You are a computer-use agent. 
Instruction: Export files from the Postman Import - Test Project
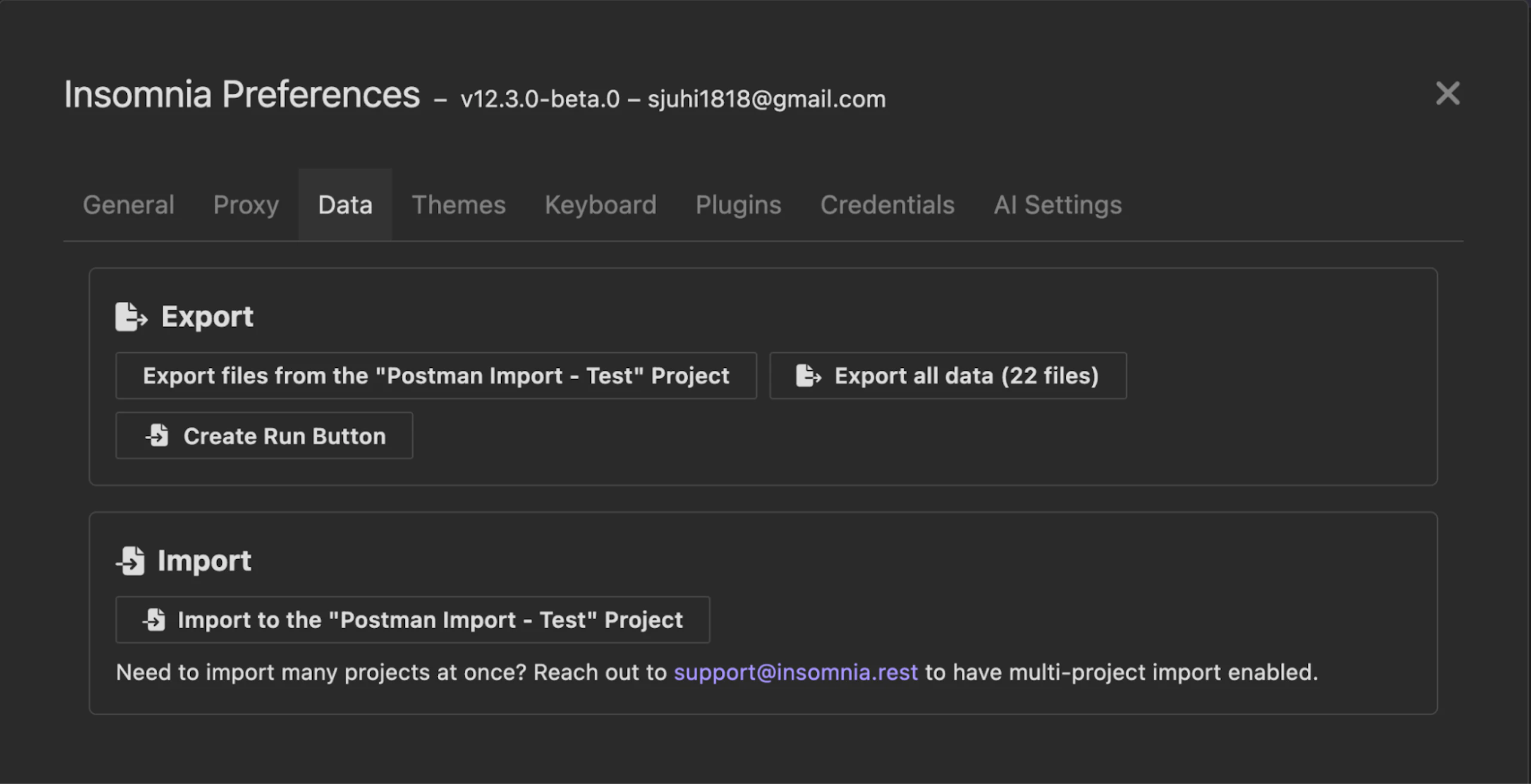435,376
